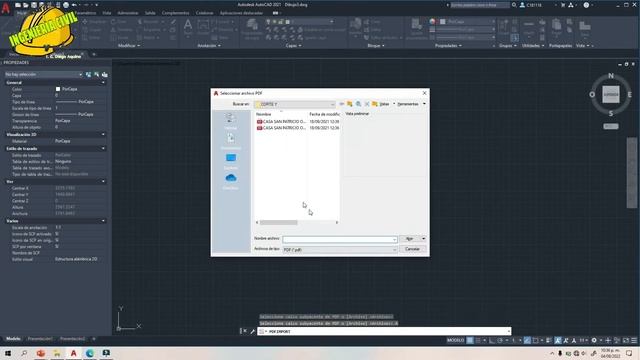Click the Quick Select icon in Propiedades panel
The image size is (640, 360).
105,74
